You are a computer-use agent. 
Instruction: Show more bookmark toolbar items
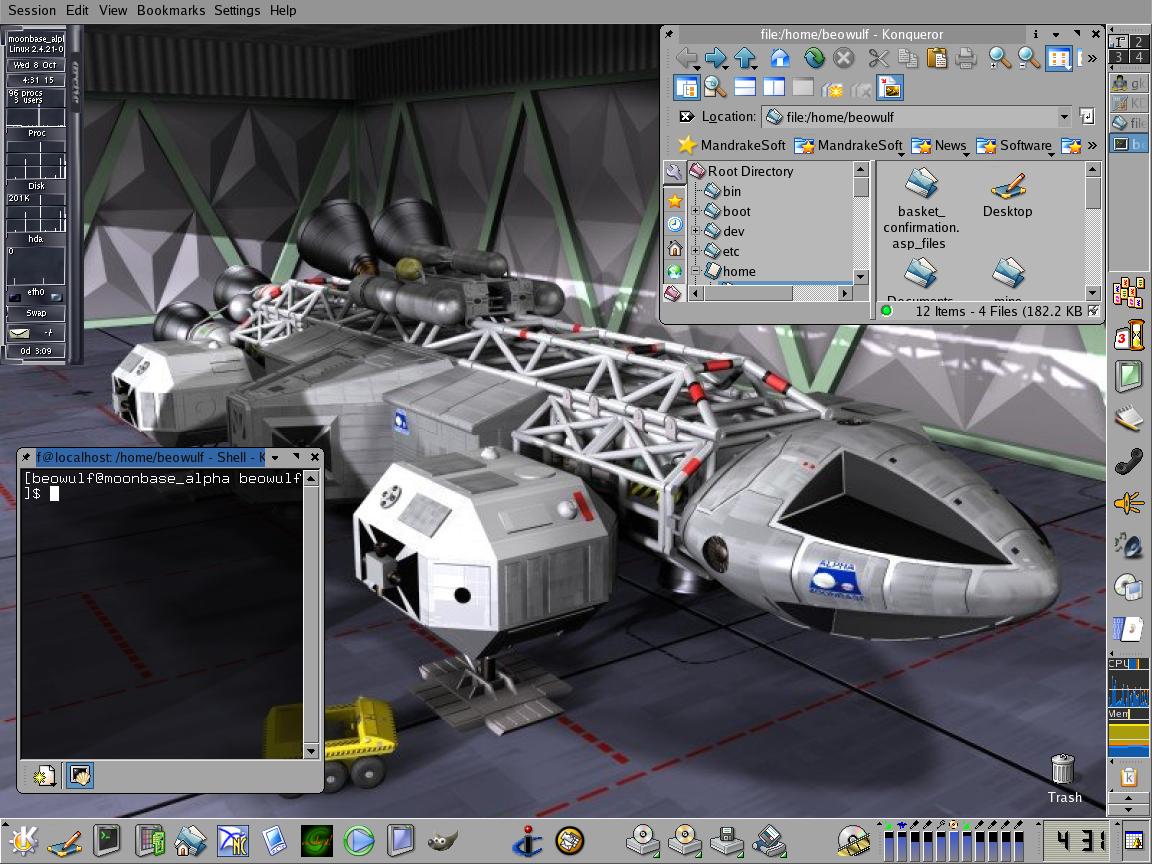point(1092,145)
